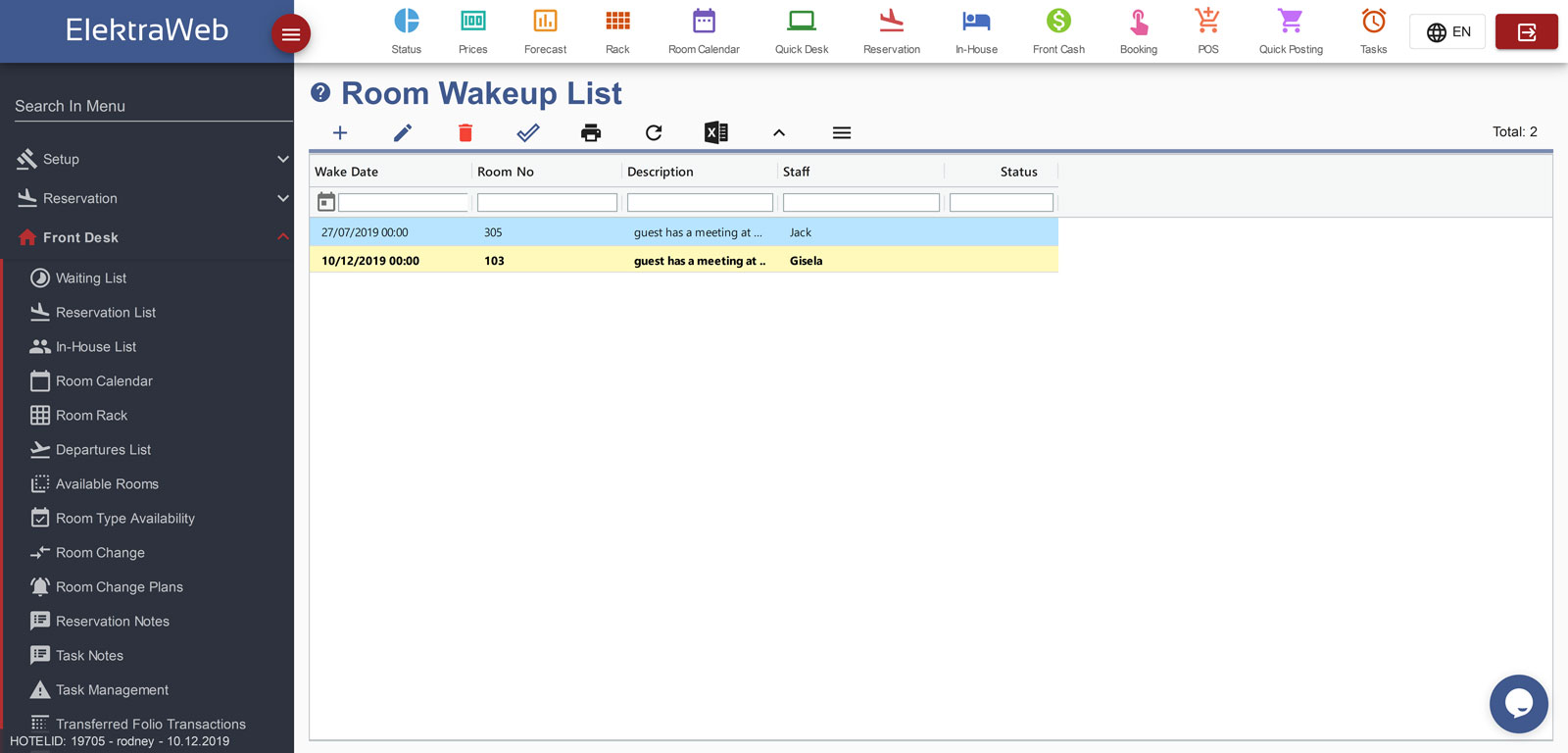Viewport: 1568px width, 753px height.
Task: Select the row for room 103
Action: coord(684,261)
